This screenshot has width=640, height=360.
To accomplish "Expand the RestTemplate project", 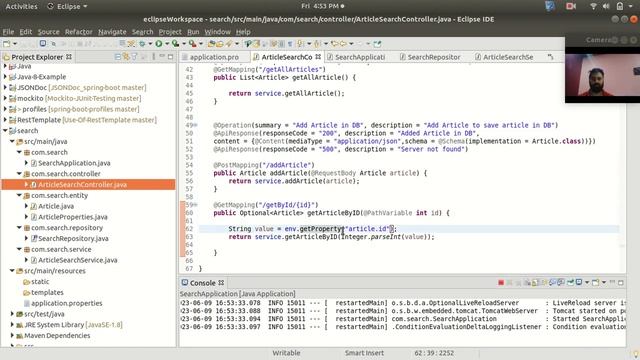I will [x=5, y=120].
